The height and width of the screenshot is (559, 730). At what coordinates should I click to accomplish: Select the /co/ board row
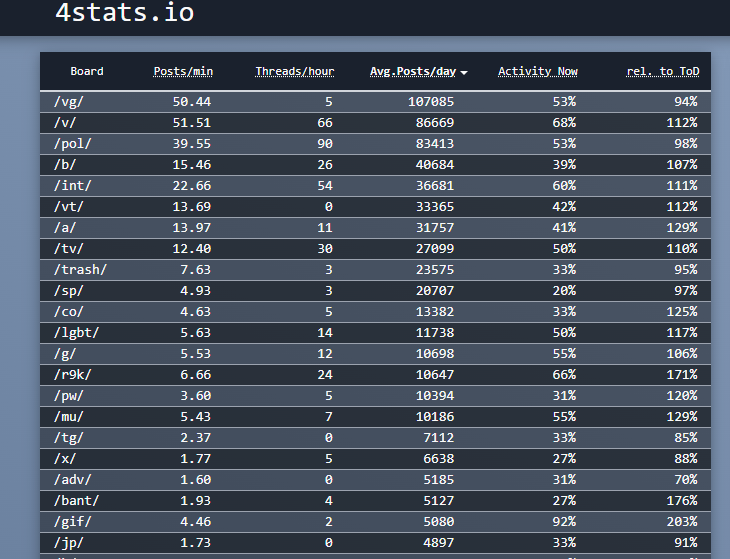click(x=375, y=311)
